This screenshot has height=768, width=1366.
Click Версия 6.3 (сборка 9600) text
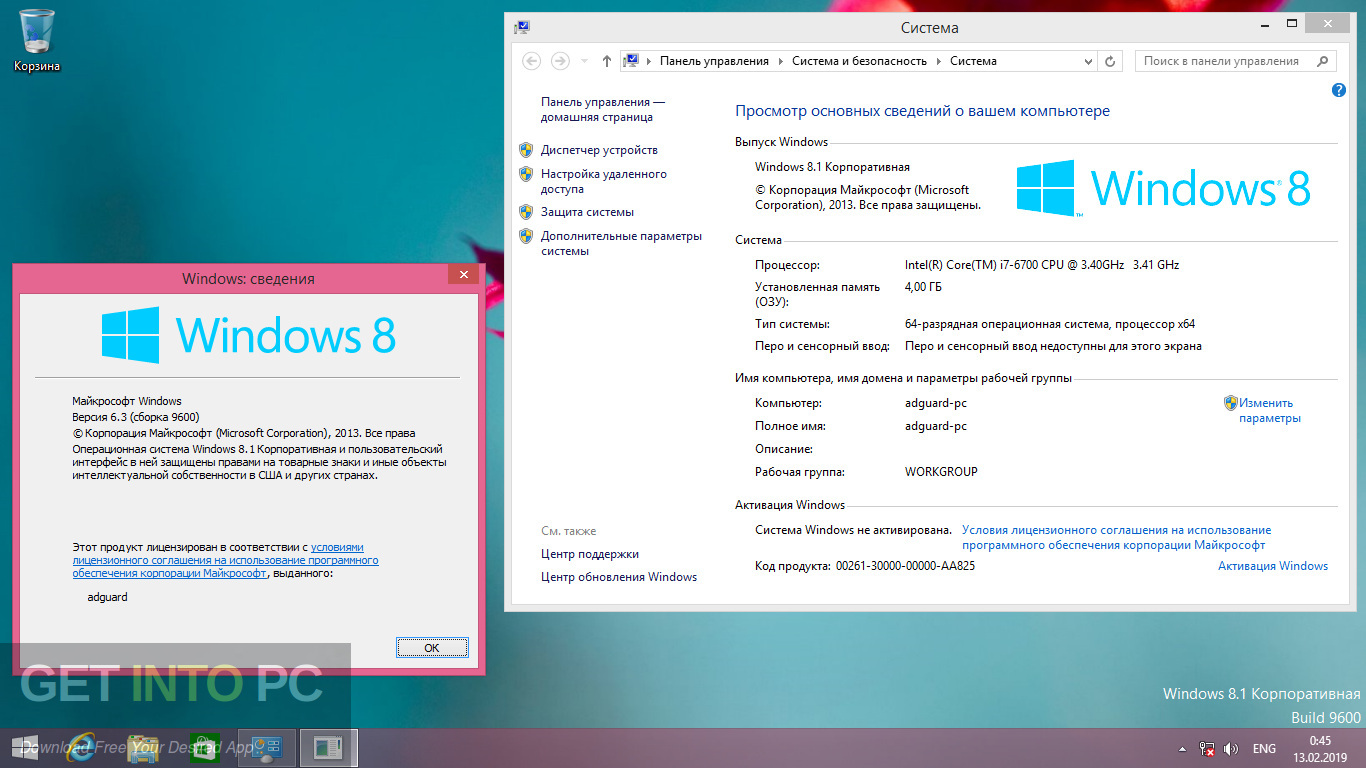click(x=136, y=417)
